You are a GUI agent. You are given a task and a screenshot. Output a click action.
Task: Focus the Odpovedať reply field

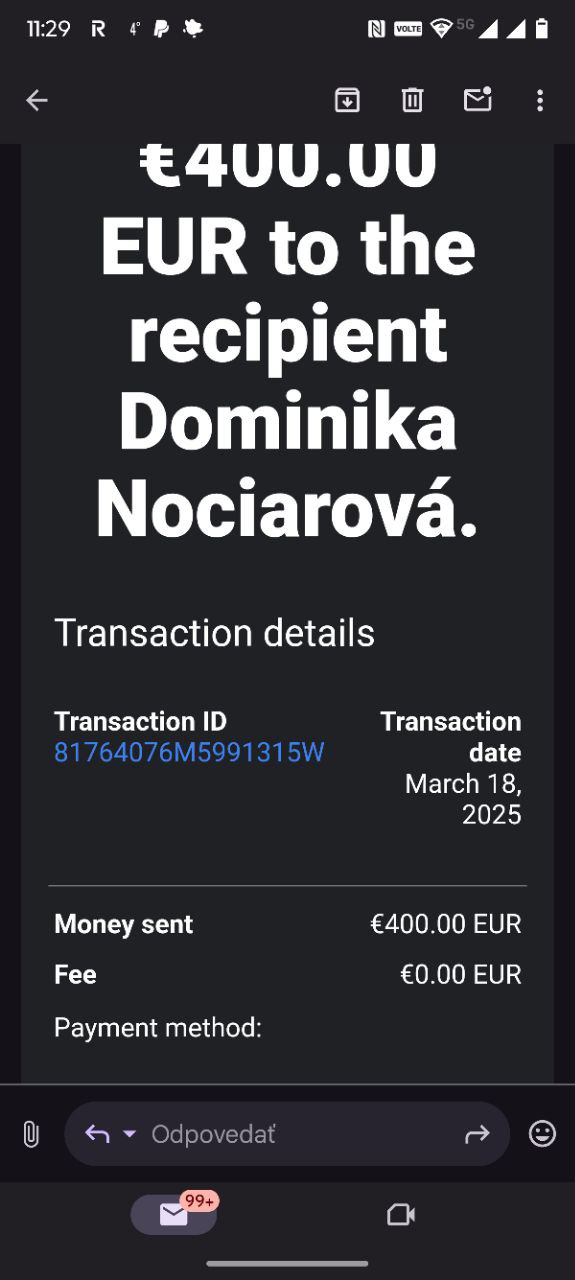pyautogui.click(x=287, y=1134)
